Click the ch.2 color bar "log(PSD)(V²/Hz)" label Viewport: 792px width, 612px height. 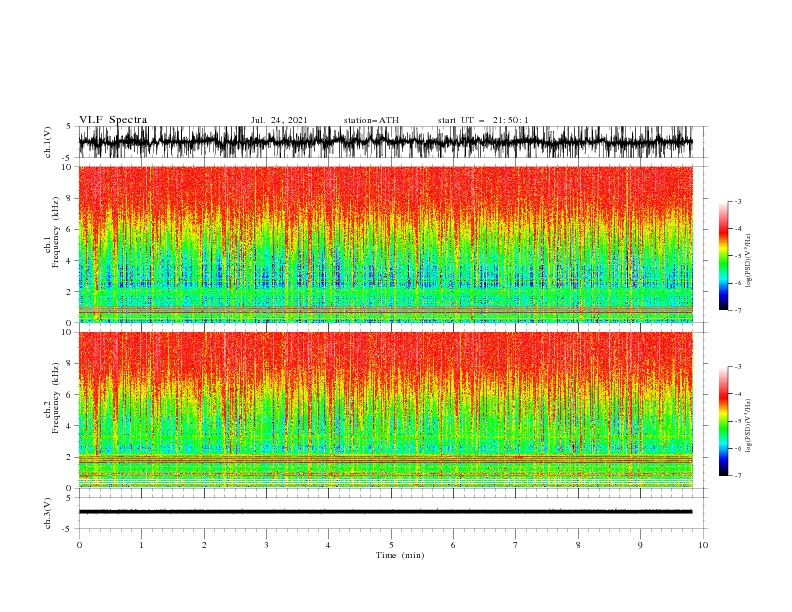(748, 425)
